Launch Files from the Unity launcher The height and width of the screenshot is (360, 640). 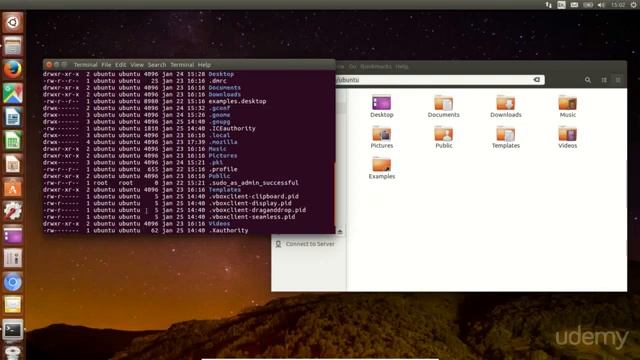13,46
